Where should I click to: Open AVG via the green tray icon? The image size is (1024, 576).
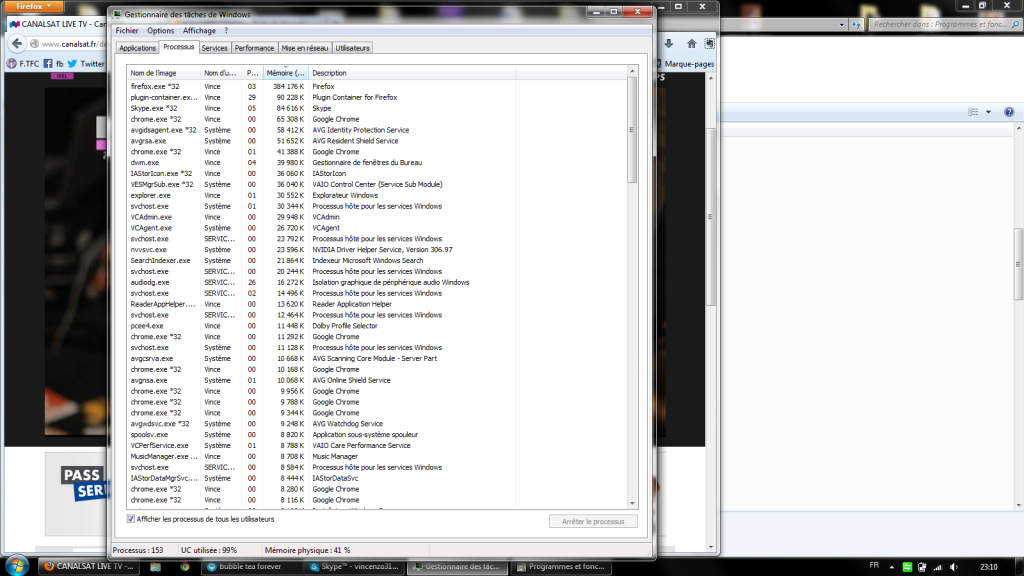(x=907, y=567)
